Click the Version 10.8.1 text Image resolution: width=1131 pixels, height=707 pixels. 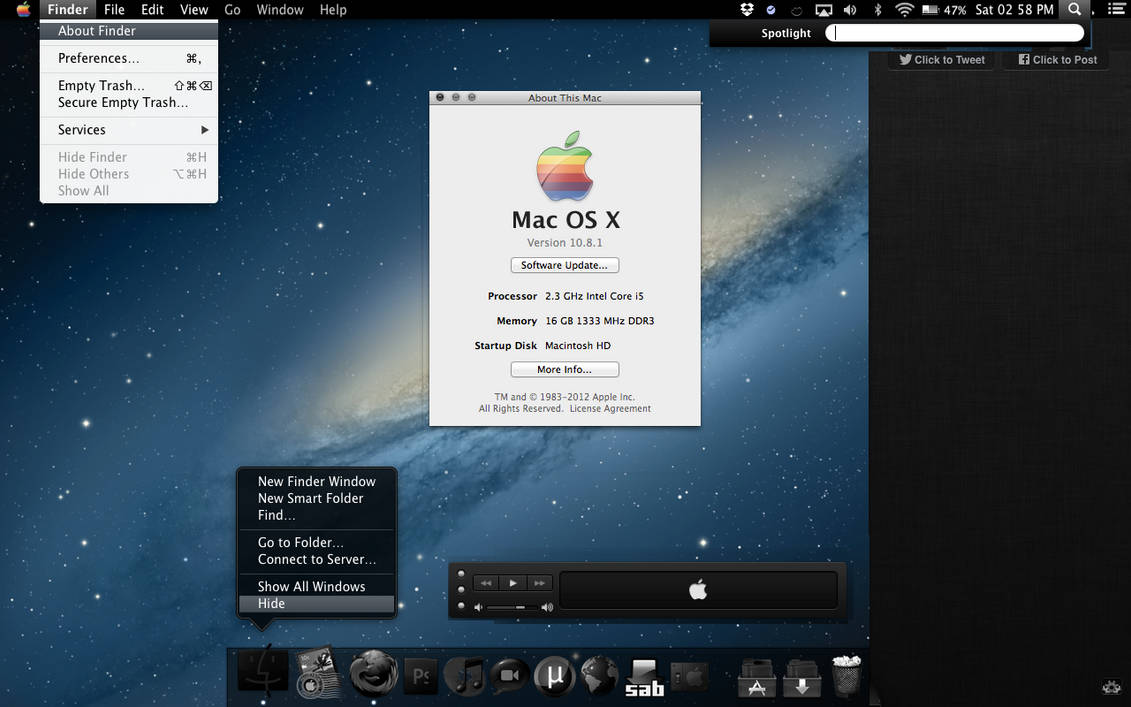pyautogui.click(x=565, y=242)
